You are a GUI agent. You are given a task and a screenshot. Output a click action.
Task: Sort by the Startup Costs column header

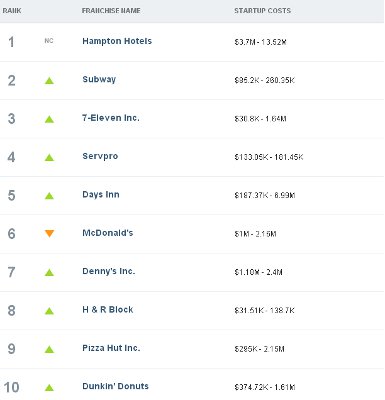tap(262, 11)
